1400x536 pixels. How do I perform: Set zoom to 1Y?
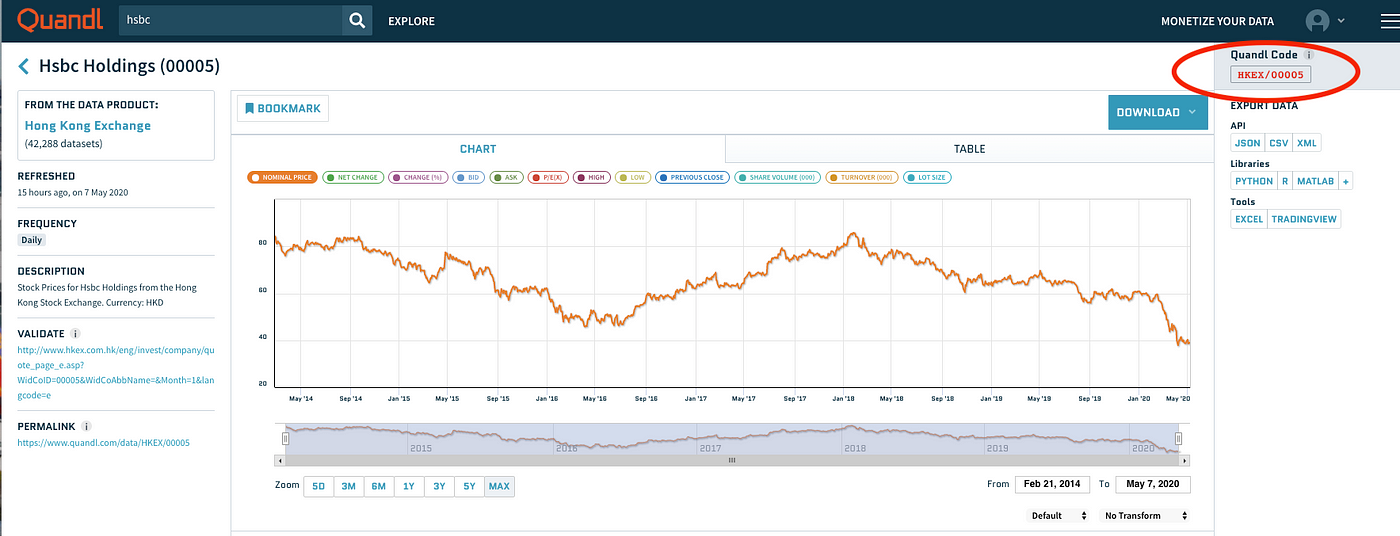pyautogui.click(x=409, y=486)
